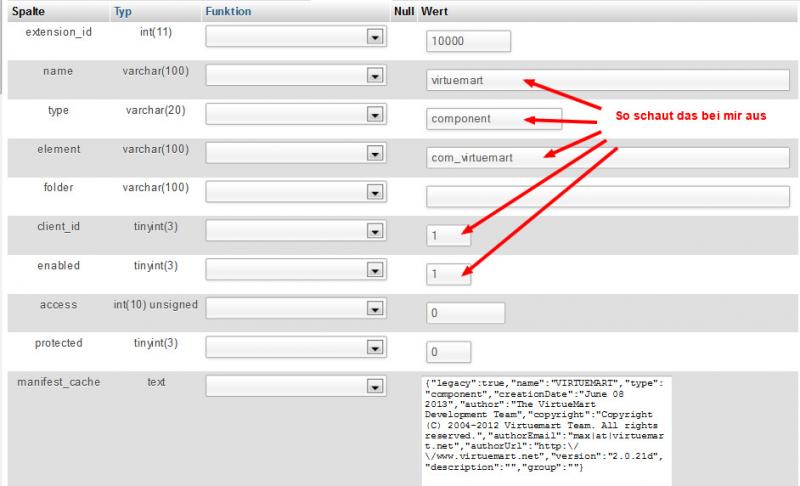Click the extension_id value field showing 10000

pyautogui.click(x=468, y=41)
